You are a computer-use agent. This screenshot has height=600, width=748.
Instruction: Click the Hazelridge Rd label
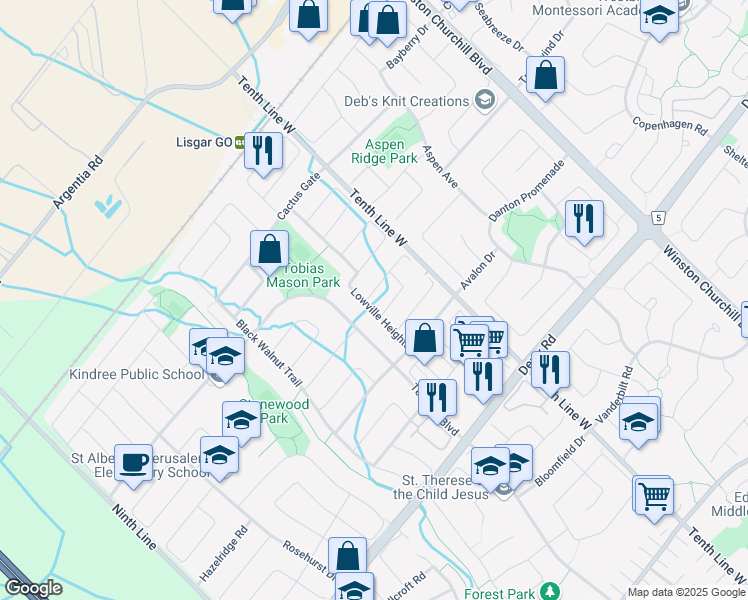coord(224,553)
